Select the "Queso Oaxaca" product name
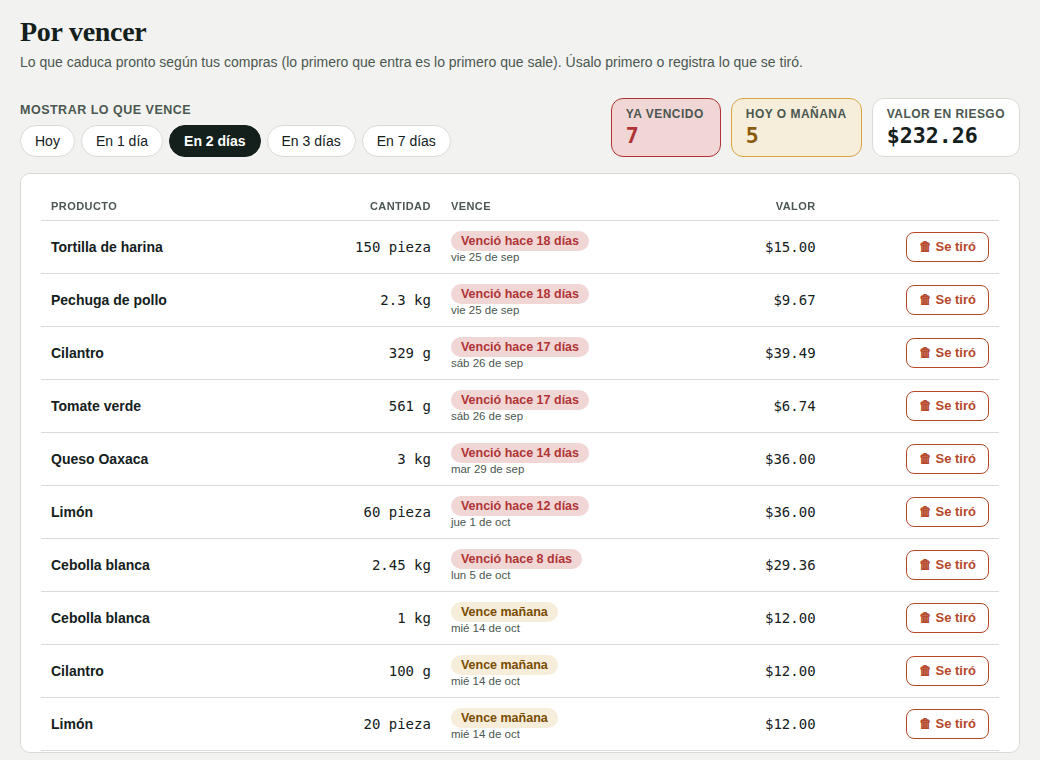 [99, 459]
